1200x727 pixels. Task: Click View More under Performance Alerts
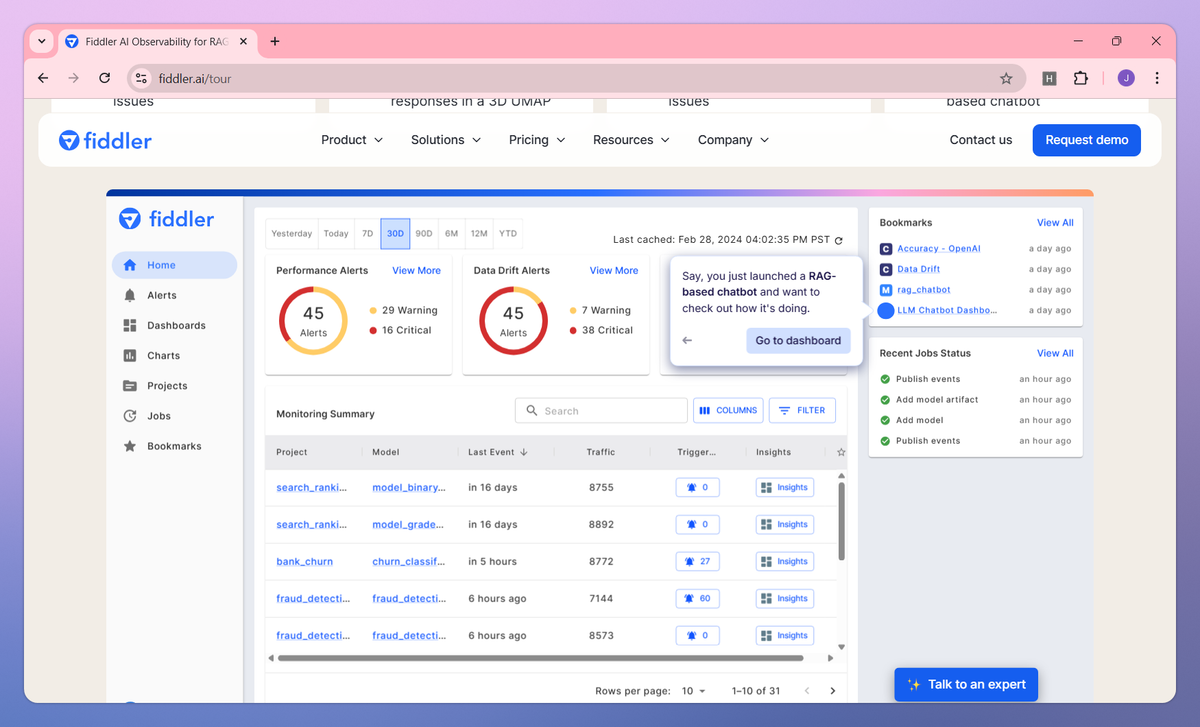click(x=416, y=270)
